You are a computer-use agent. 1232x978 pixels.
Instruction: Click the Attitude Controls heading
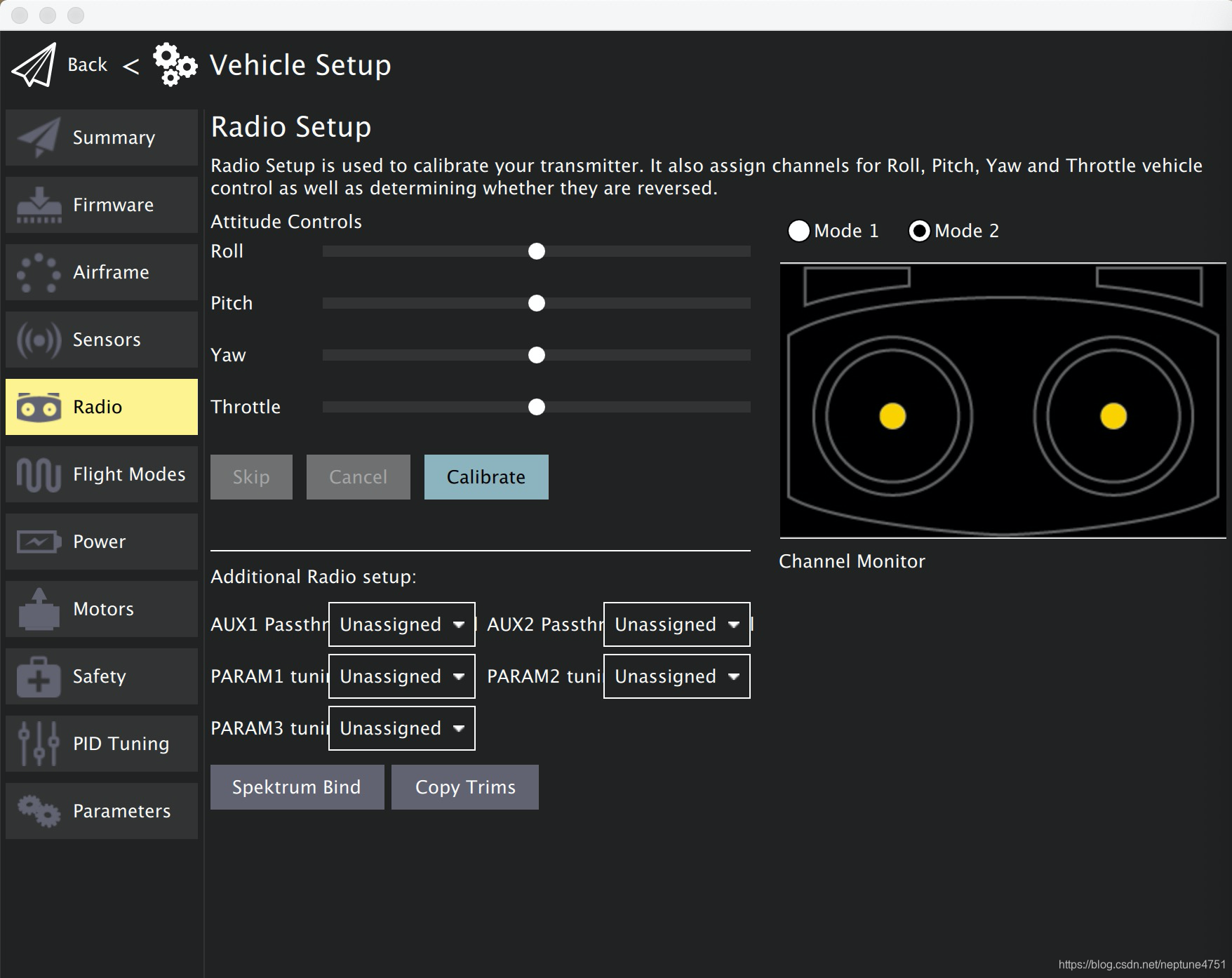coord(286,222)
